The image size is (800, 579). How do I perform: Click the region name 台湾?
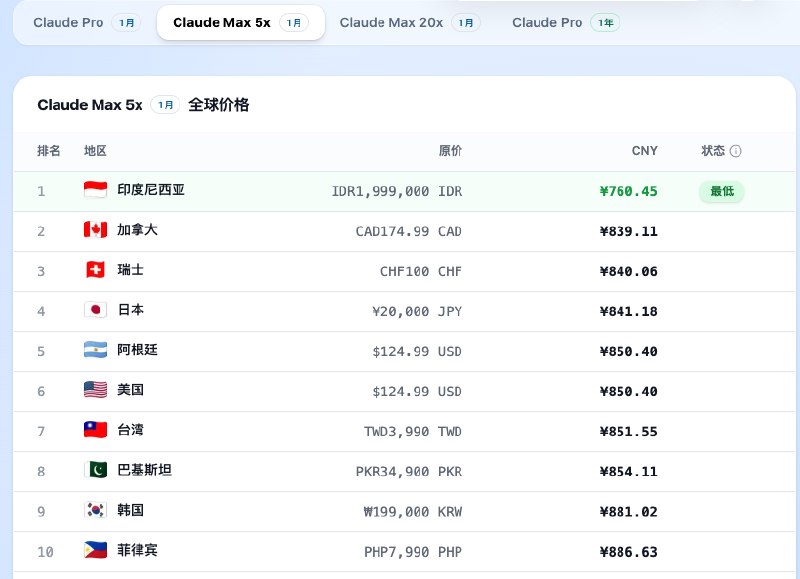tap(131, 430)
